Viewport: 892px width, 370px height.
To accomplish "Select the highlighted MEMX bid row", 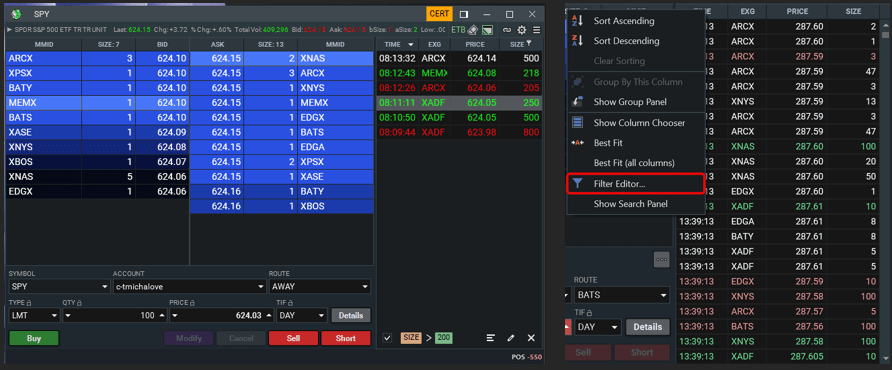I will click(x=97, y=102).
